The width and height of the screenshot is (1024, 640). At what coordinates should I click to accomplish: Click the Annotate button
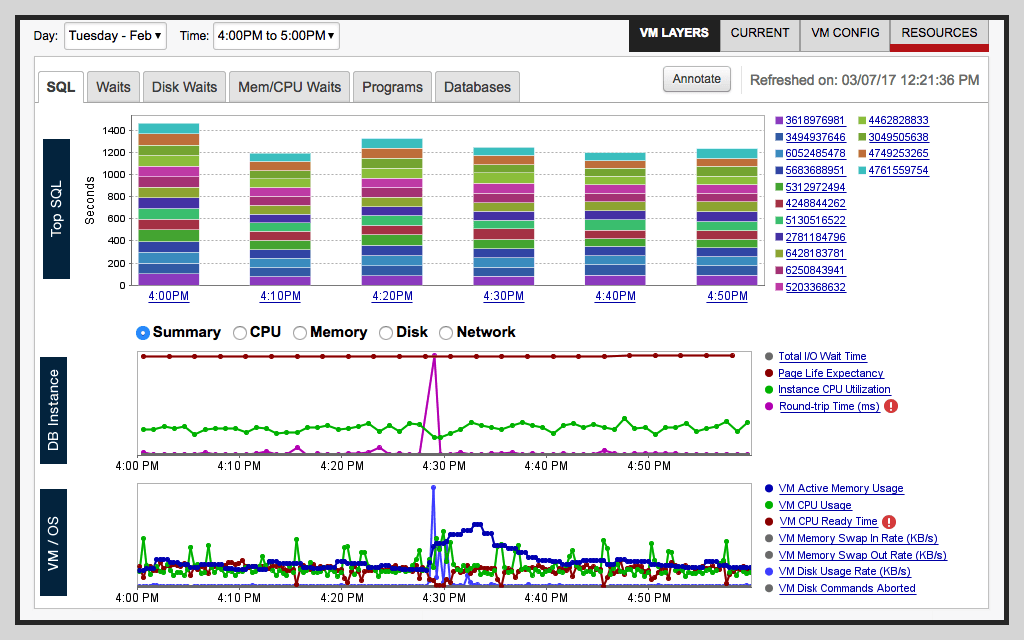click(696, 78)
